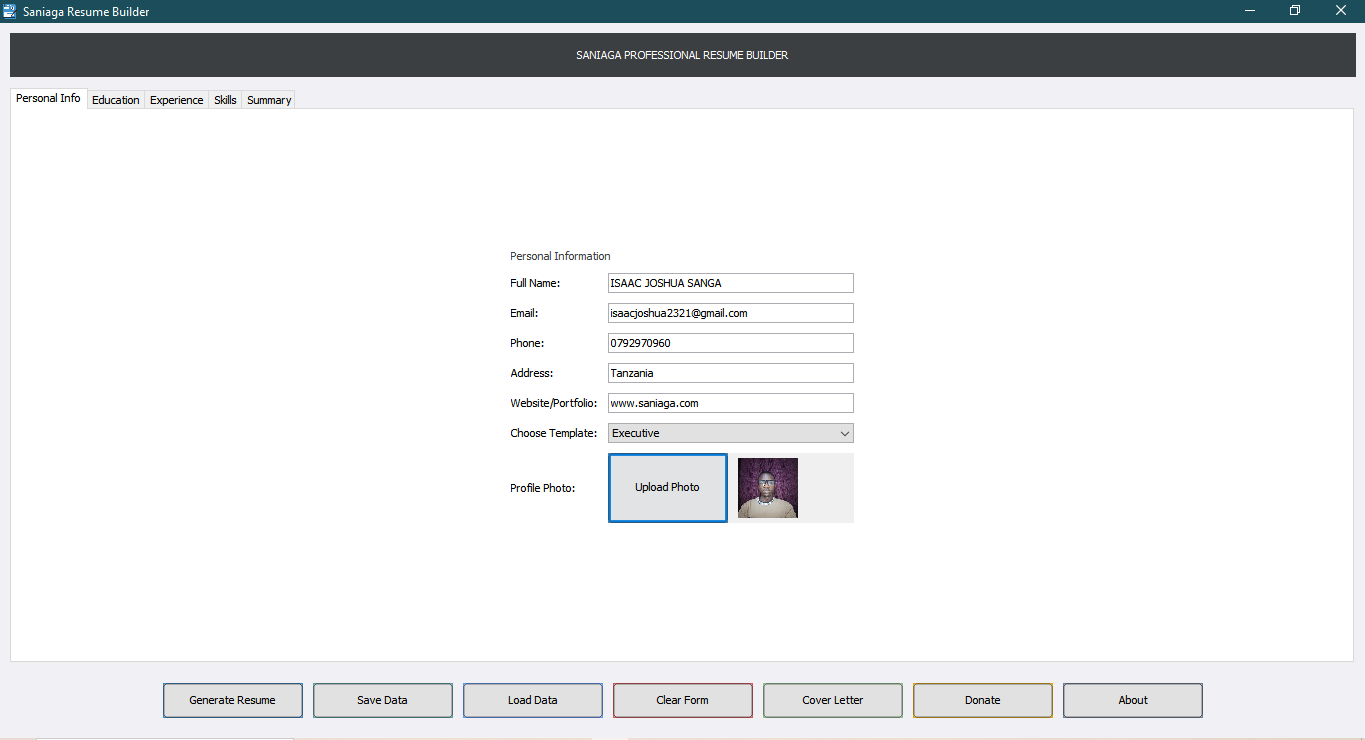Select the Personal Info tab
The image size is (1365, 740).
(48, 98)
